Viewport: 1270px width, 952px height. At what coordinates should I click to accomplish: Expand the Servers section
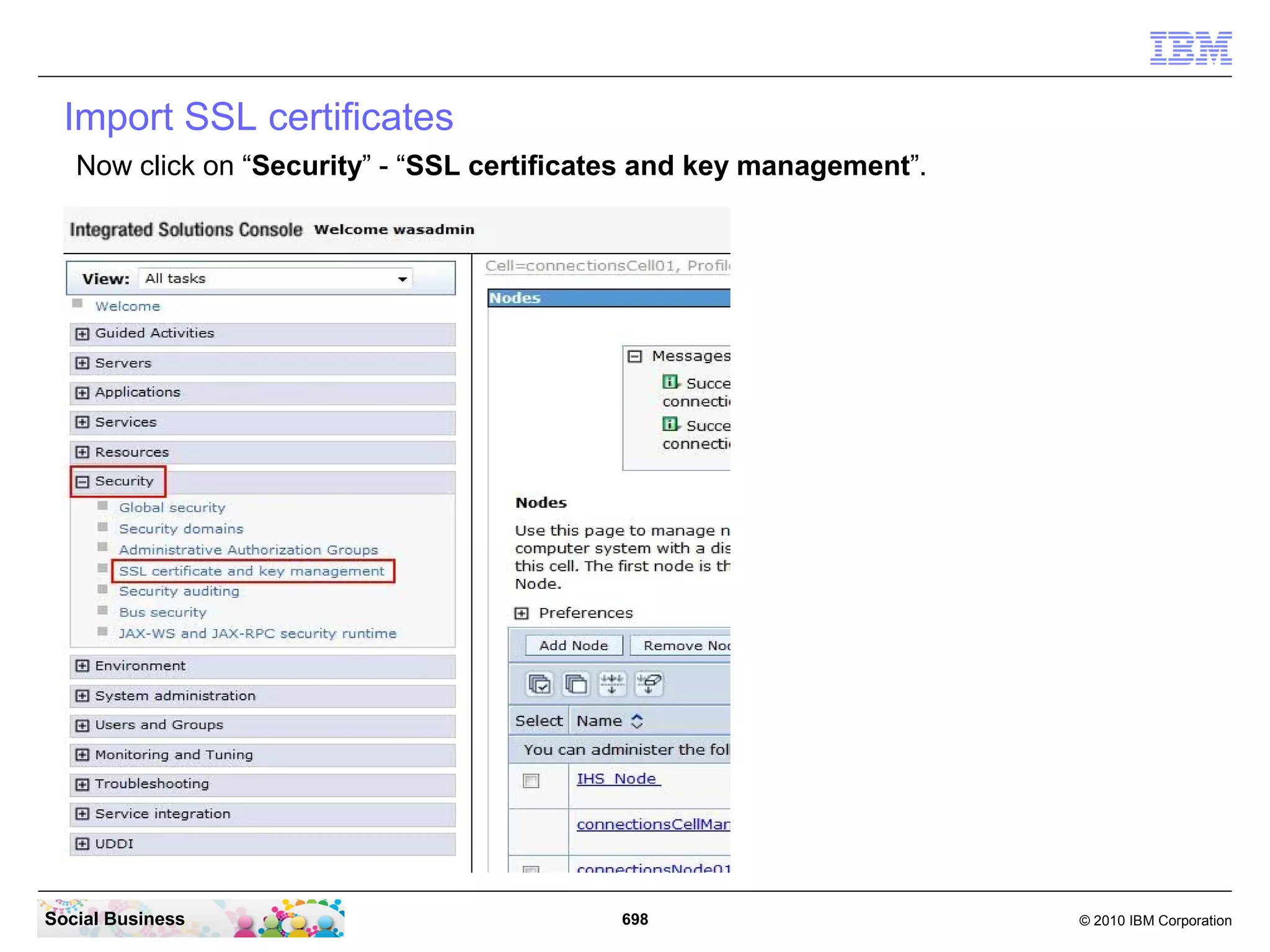82,363
